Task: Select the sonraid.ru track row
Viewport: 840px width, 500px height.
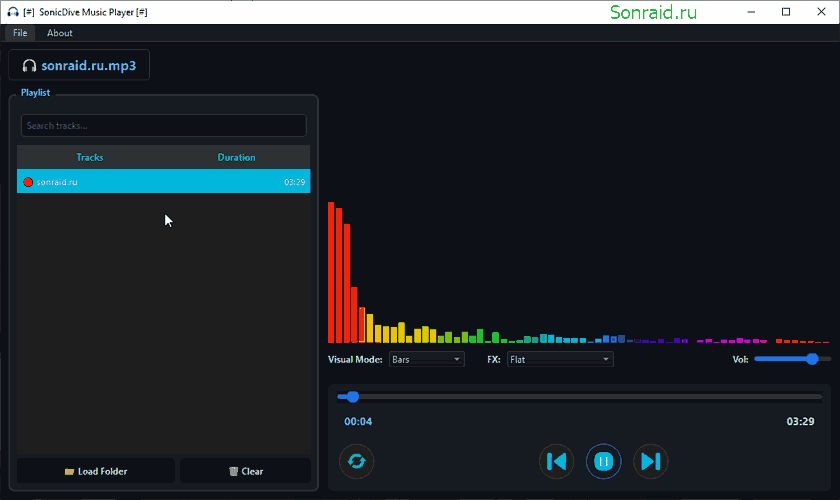Action: tap(163, 182)
